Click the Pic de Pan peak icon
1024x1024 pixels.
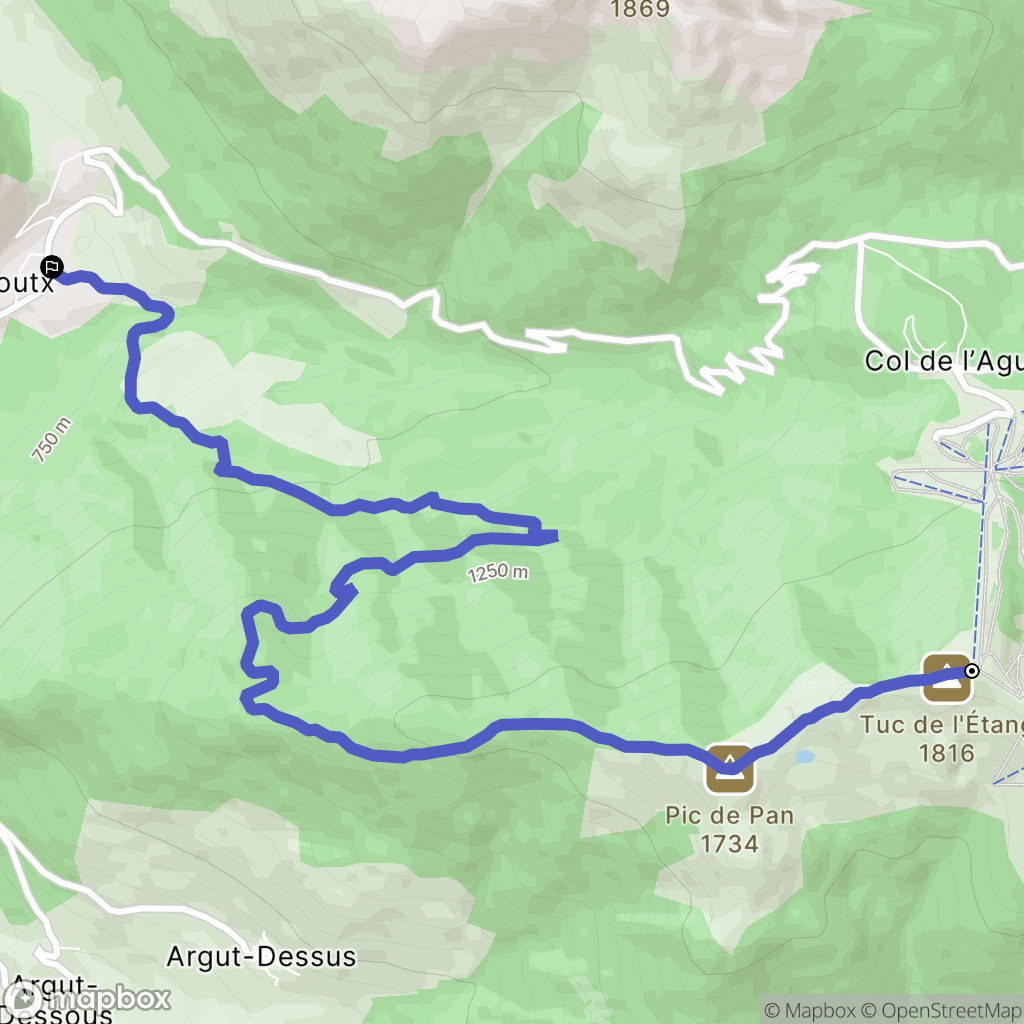pyautogui.click(x=729, y=769)
